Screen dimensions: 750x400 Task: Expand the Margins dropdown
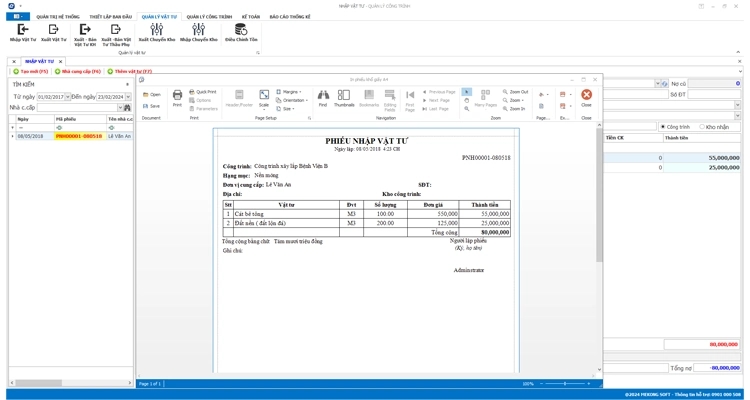click(290, 92)
